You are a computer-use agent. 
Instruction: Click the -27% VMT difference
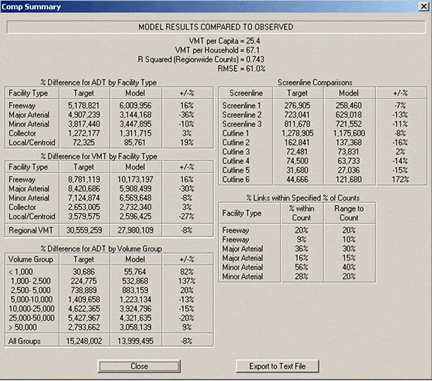[x=187, y=216]
